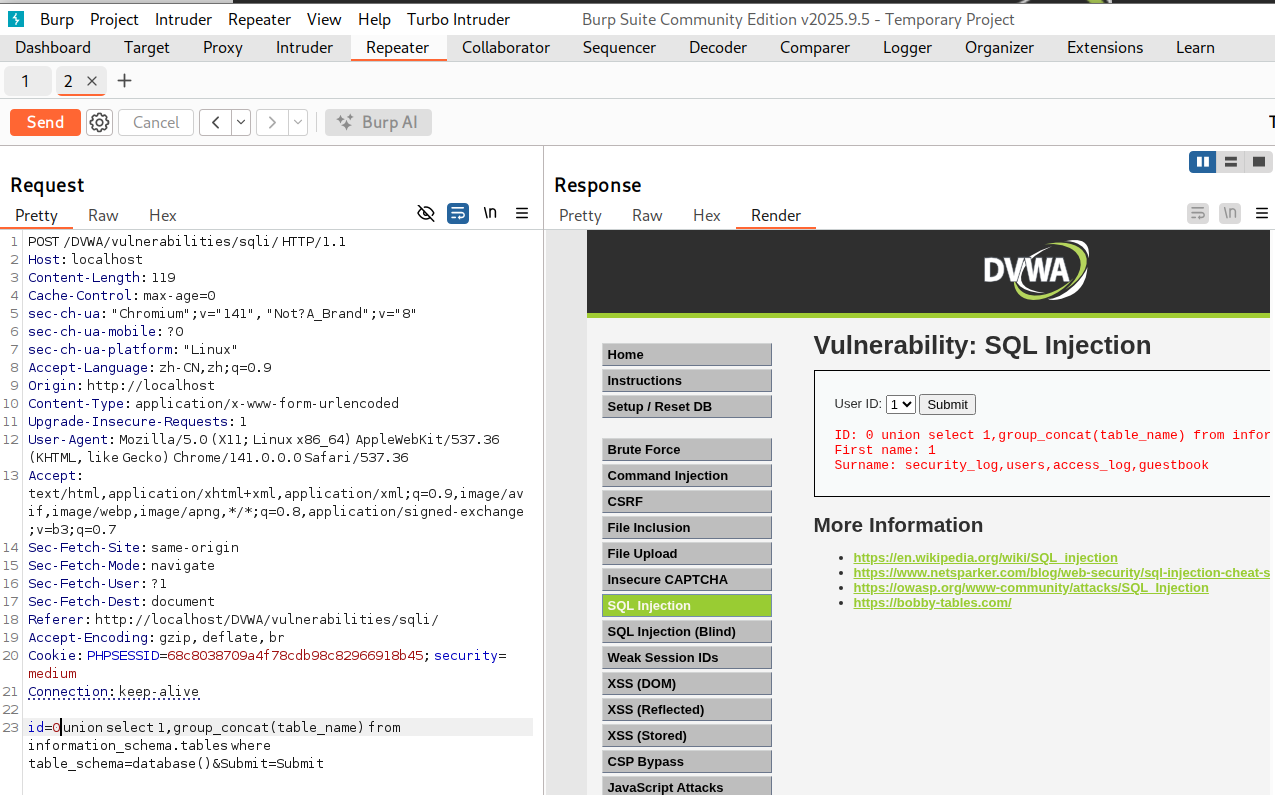Switch Response view to Raw

(647, 215)
